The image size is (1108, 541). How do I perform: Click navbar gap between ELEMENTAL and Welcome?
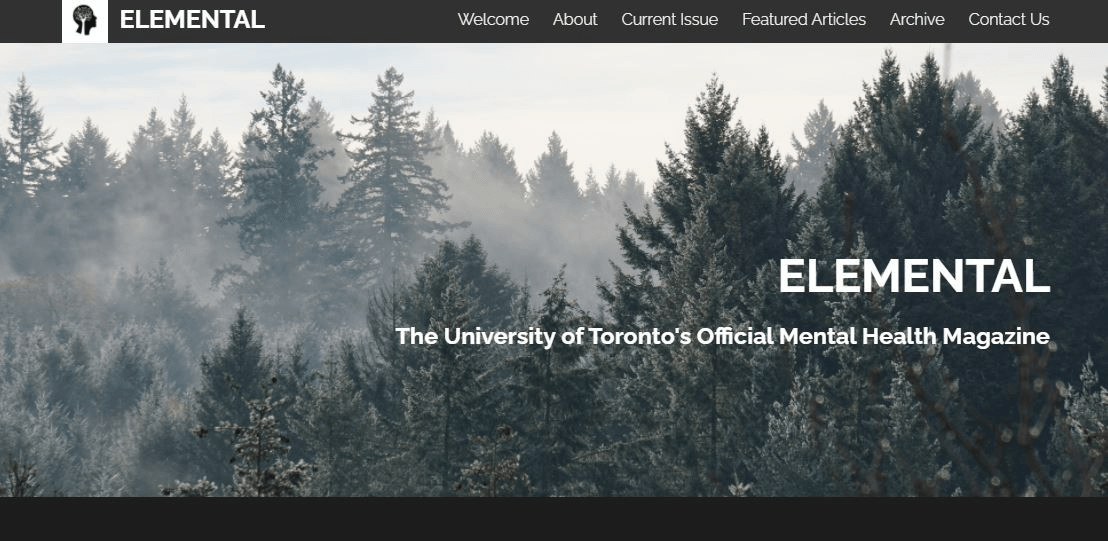[x=360, y=21]
